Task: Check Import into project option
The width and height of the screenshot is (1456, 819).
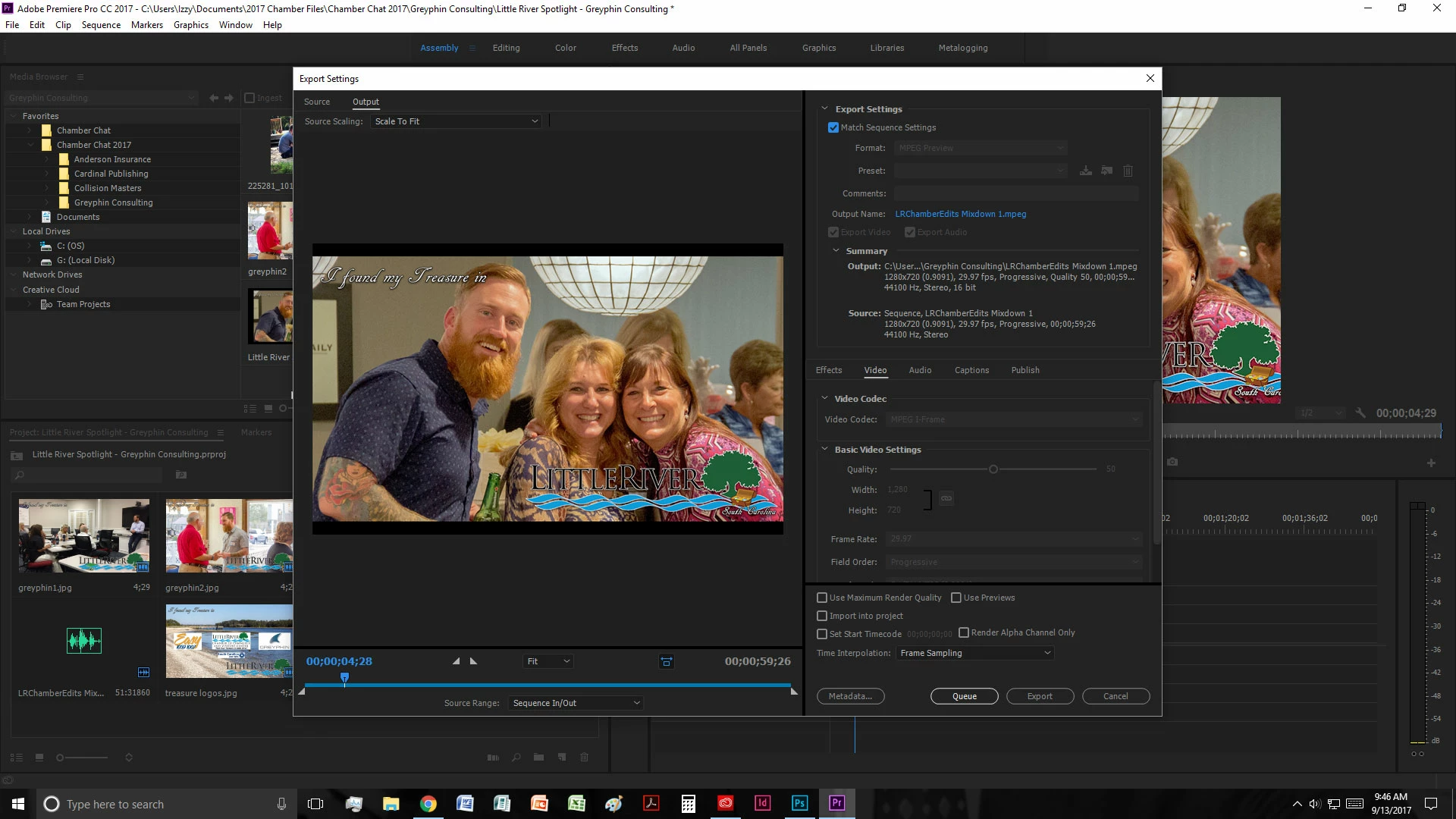Action: point(822,616)
